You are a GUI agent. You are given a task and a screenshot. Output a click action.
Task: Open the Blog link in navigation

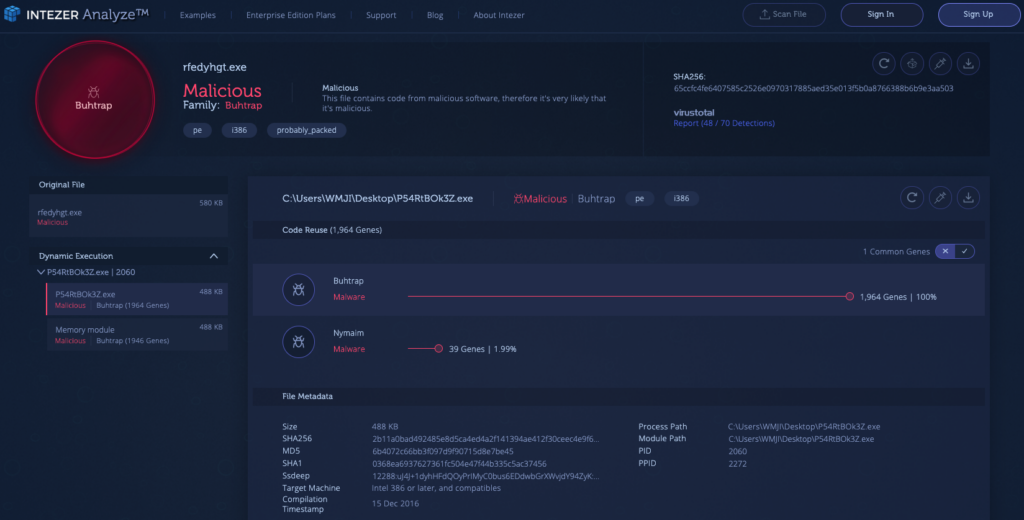click(435, 15)
